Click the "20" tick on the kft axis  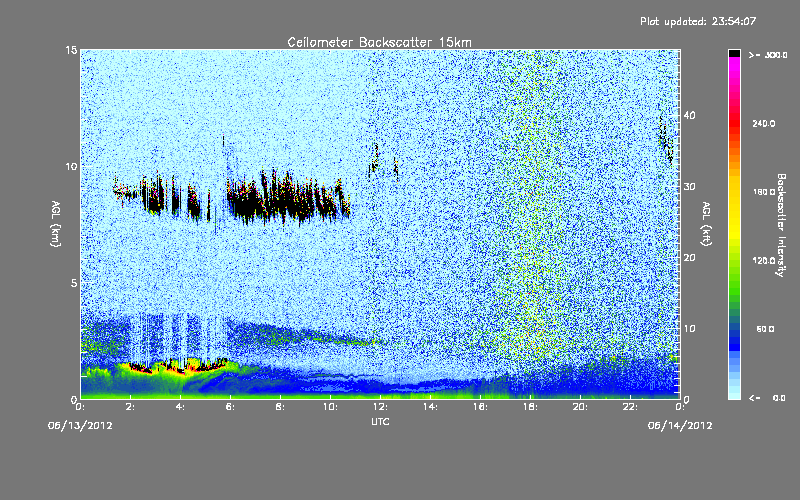(x=689, y=258)
